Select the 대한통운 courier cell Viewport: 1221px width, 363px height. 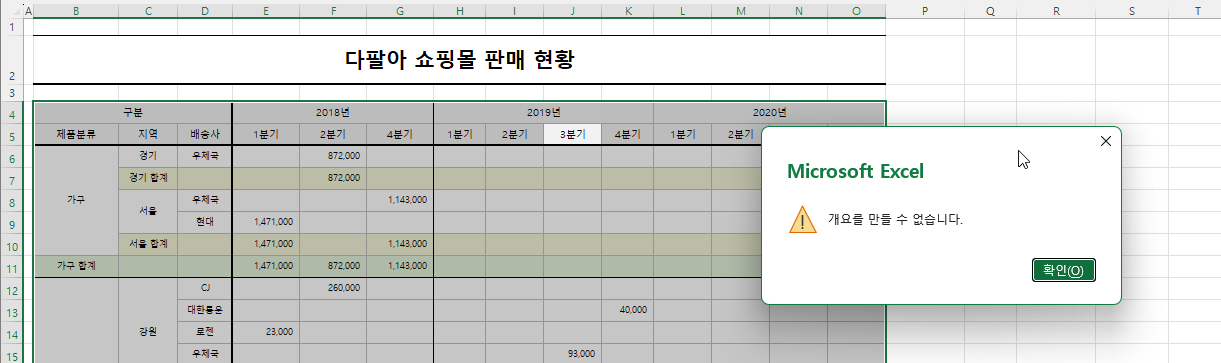click(205, 310)
